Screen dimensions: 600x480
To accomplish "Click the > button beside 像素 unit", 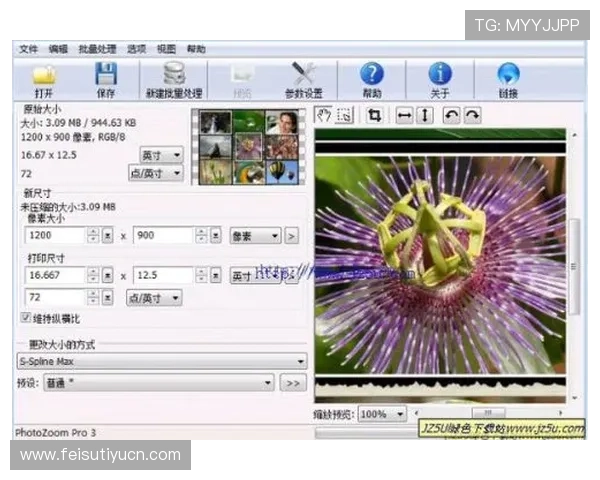I will [292, 236].
